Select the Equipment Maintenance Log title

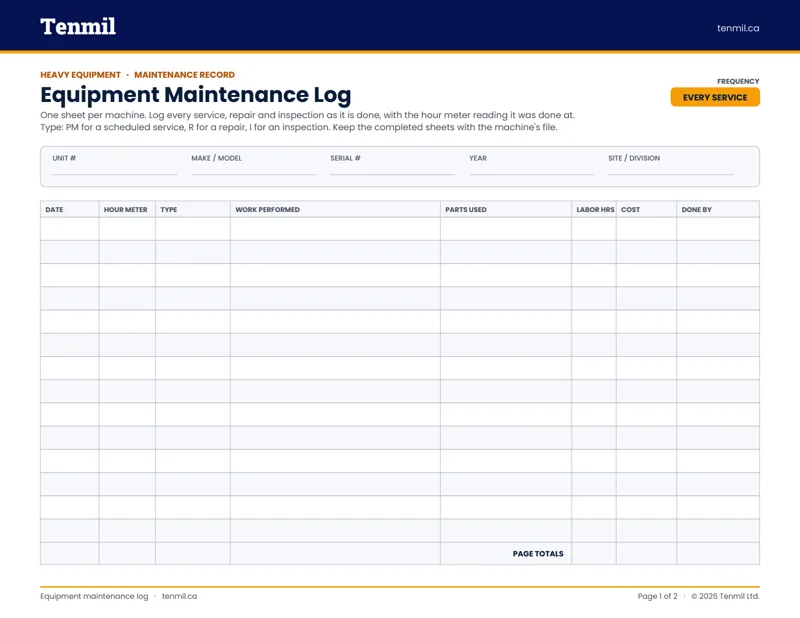pyautogui.click(x=195, y=95)
